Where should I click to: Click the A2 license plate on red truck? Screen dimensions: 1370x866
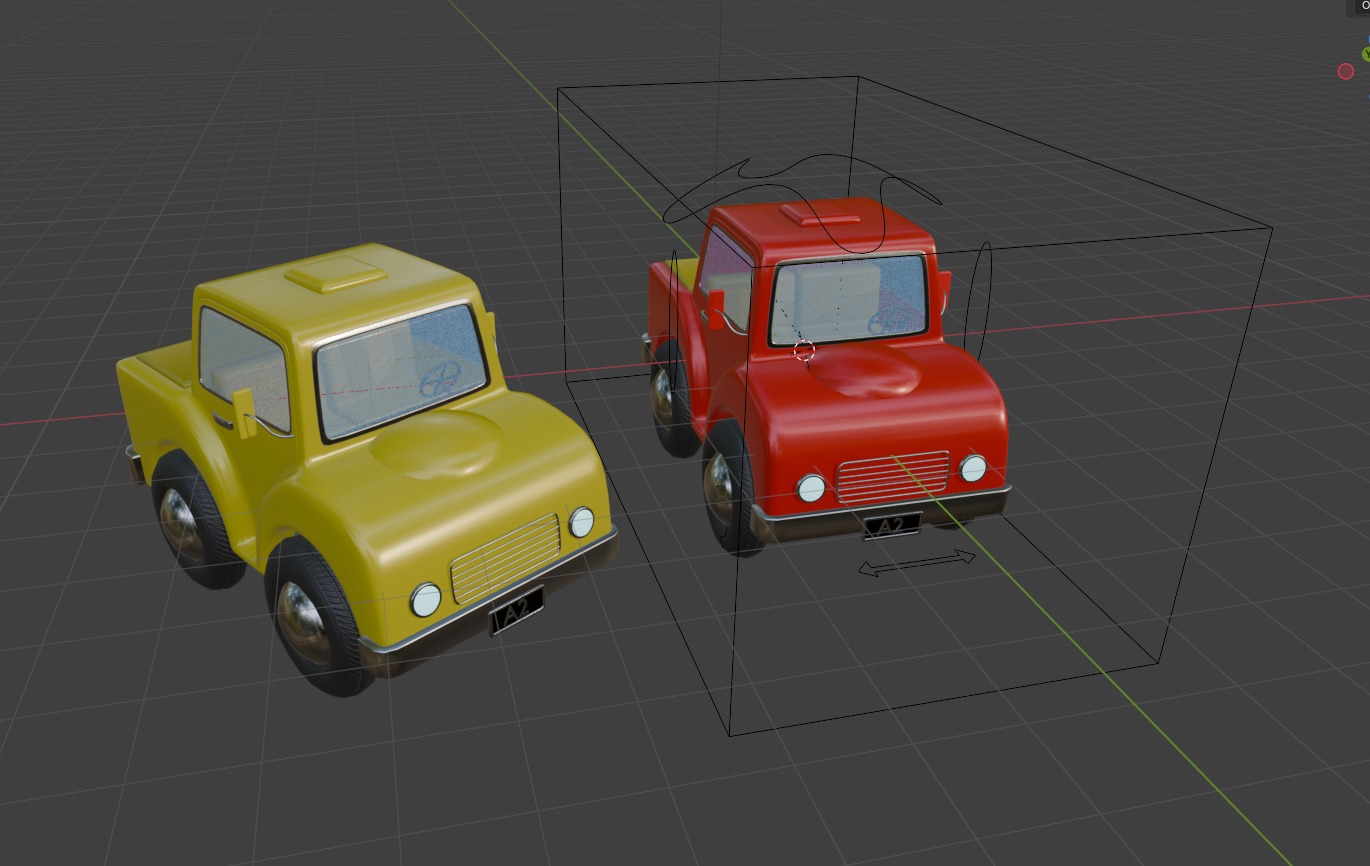point(892,525)
